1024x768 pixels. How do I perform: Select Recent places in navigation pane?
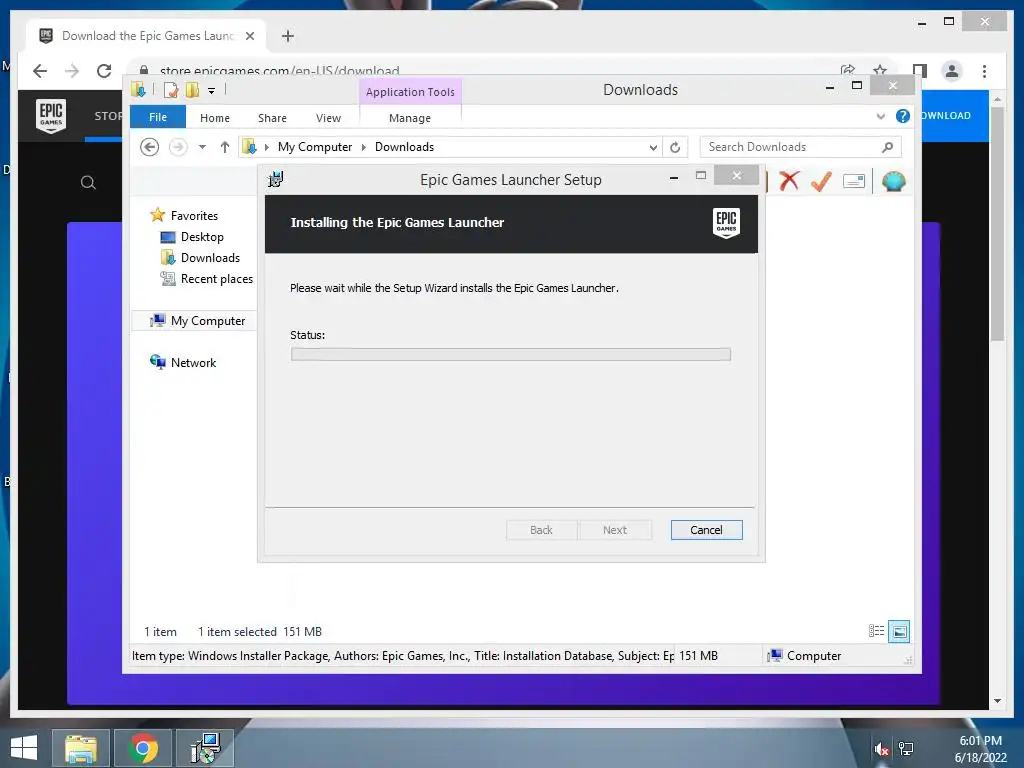(207, 279)
